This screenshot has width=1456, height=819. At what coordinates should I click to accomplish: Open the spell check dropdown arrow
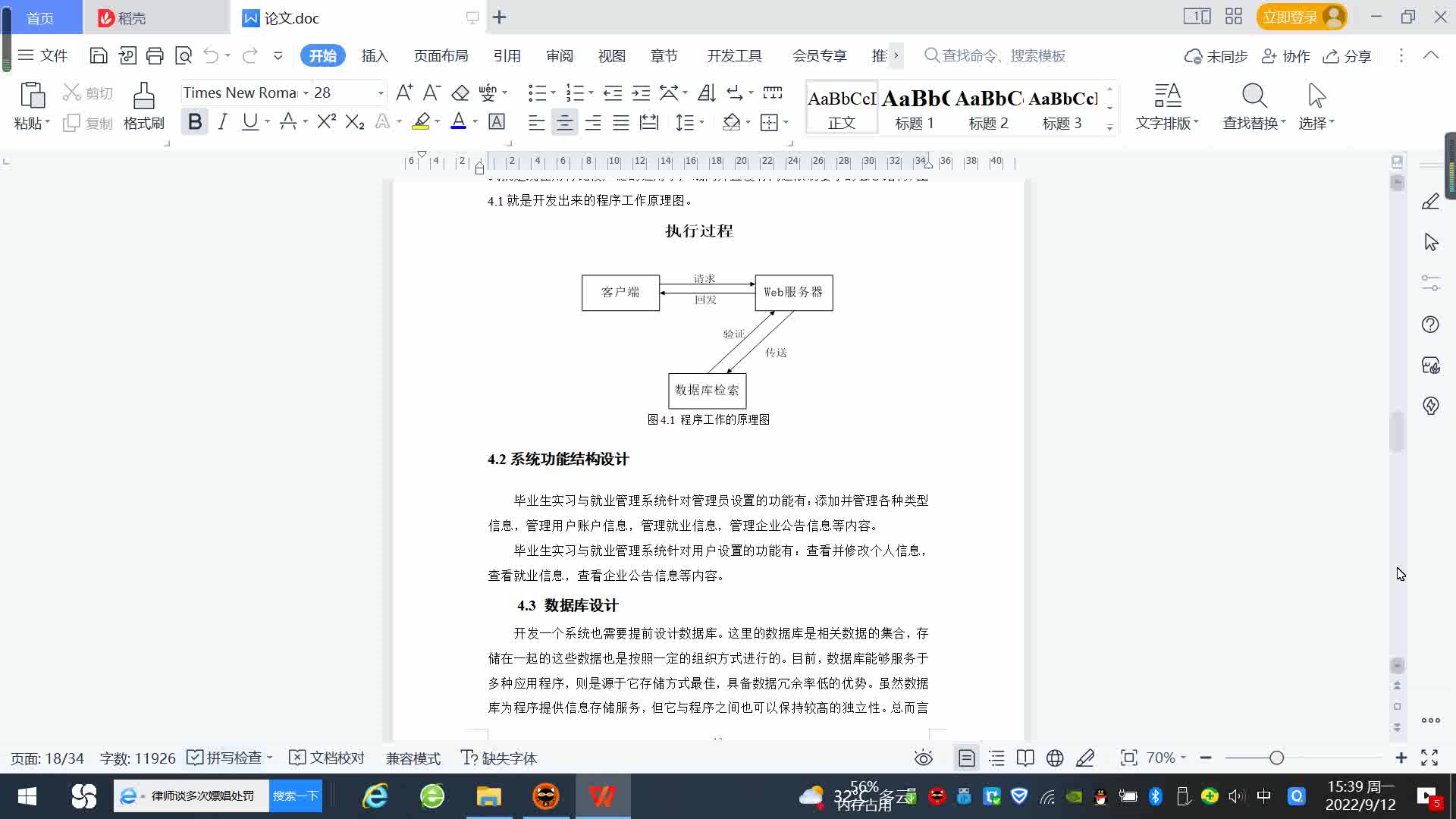269,758
